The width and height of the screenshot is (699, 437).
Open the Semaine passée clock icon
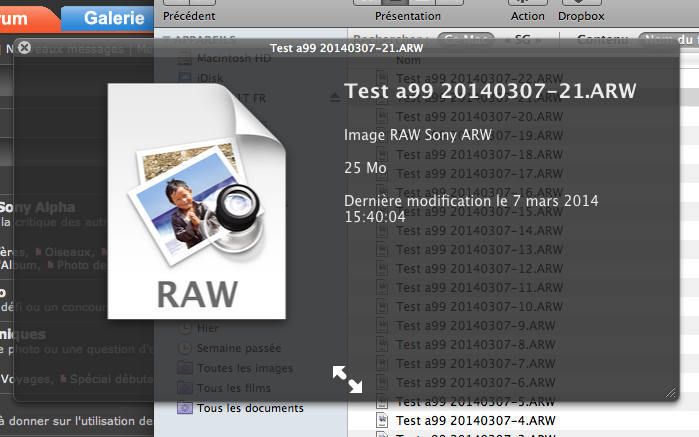(x=185, y=348)
